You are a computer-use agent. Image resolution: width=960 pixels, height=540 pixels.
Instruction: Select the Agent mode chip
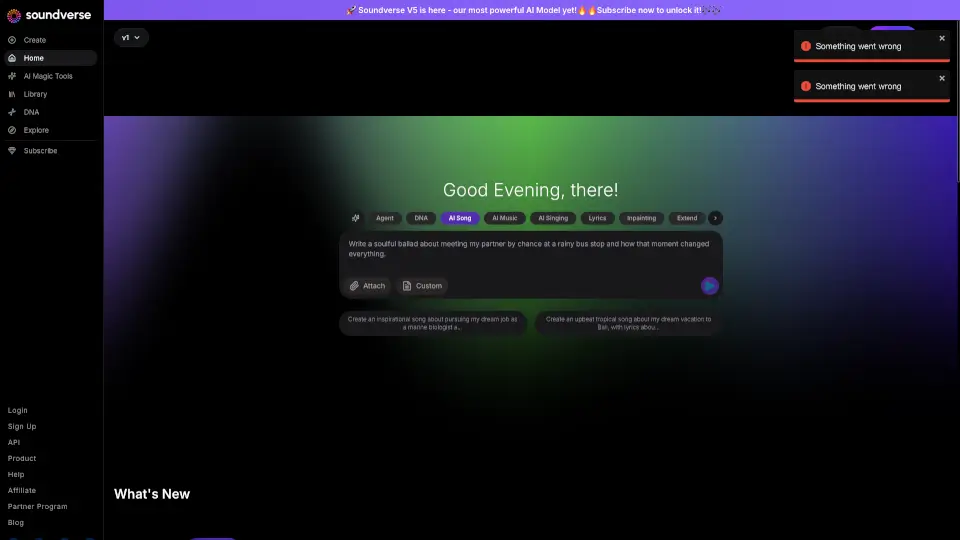pyautogui.click(x=384, y=218)
